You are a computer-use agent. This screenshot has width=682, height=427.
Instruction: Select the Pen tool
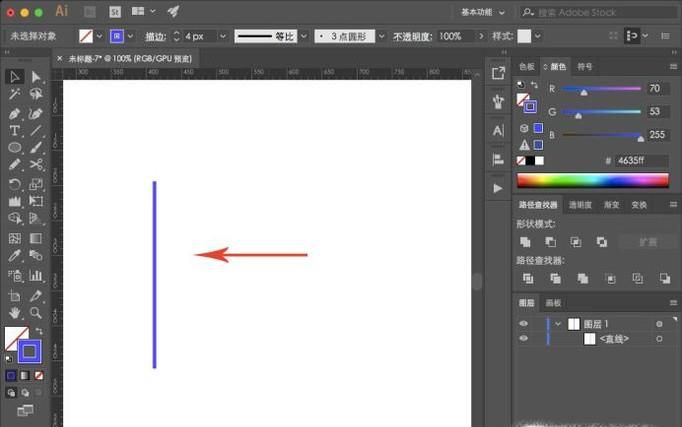click(15, 113)
